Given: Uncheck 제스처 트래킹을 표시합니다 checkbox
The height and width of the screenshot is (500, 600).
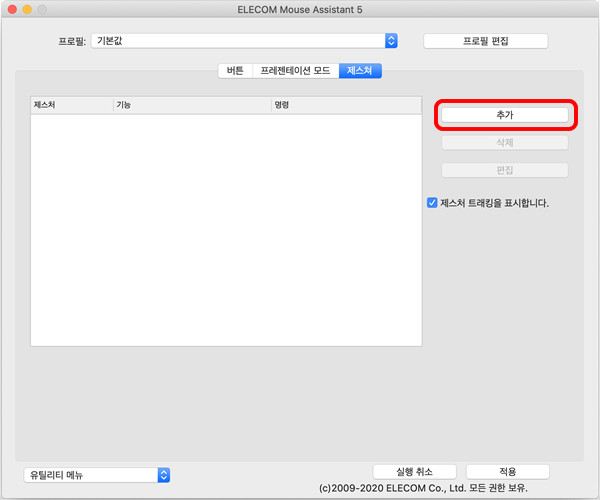Looking at the screenshot, I should [x=432, y=203].
